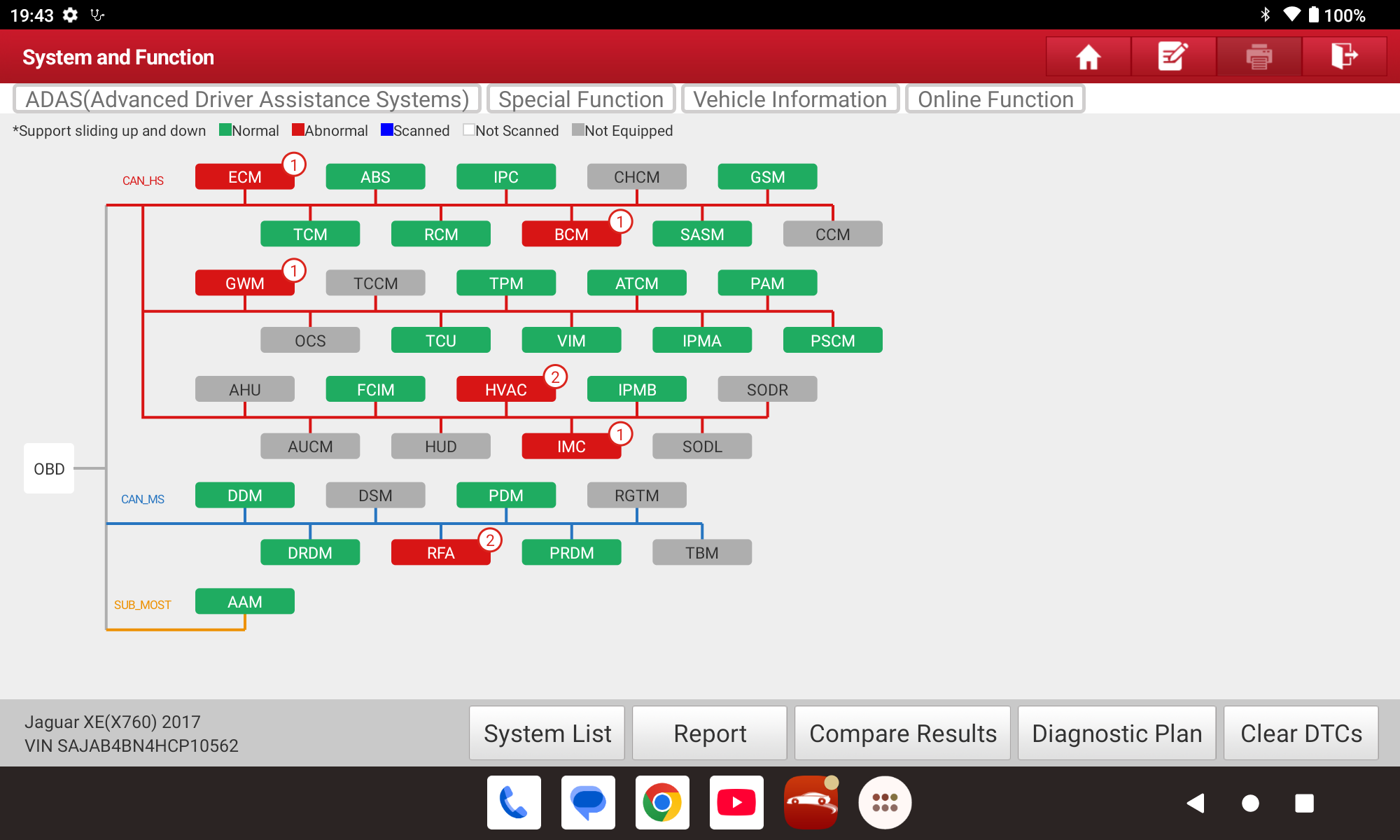Image resolution: width=1400 pixels, height=840 pixels.
Task: Open the Phone app icon
Action: pos(514,802)
